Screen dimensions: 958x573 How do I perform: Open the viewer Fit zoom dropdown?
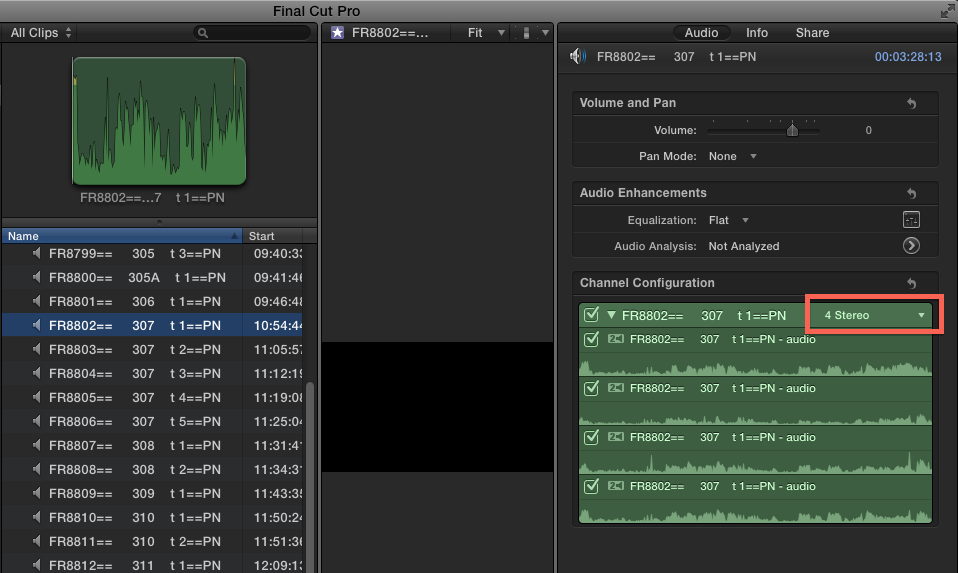point(486,33)
